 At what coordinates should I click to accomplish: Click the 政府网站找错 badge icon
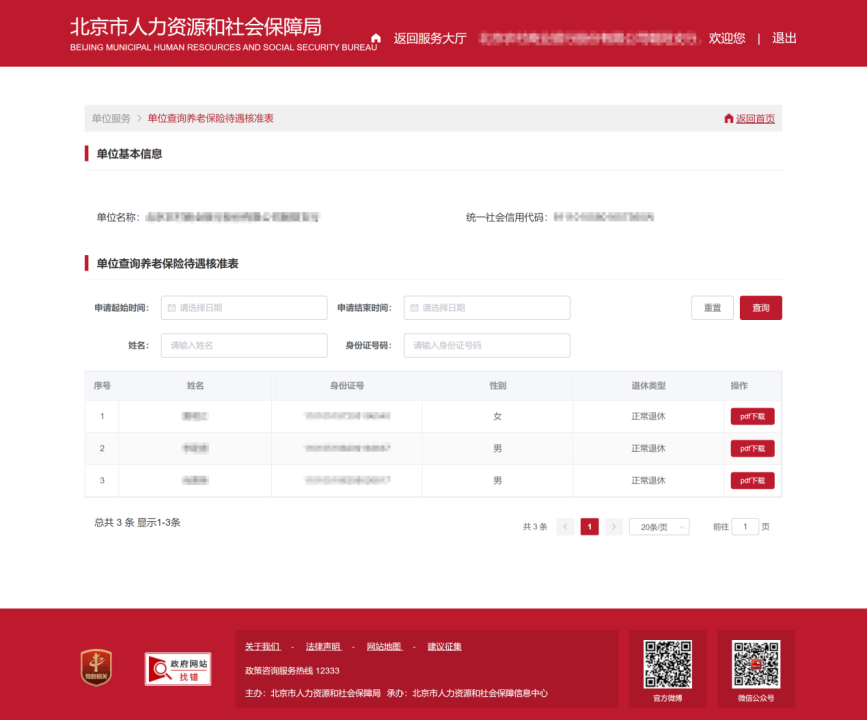177,669
